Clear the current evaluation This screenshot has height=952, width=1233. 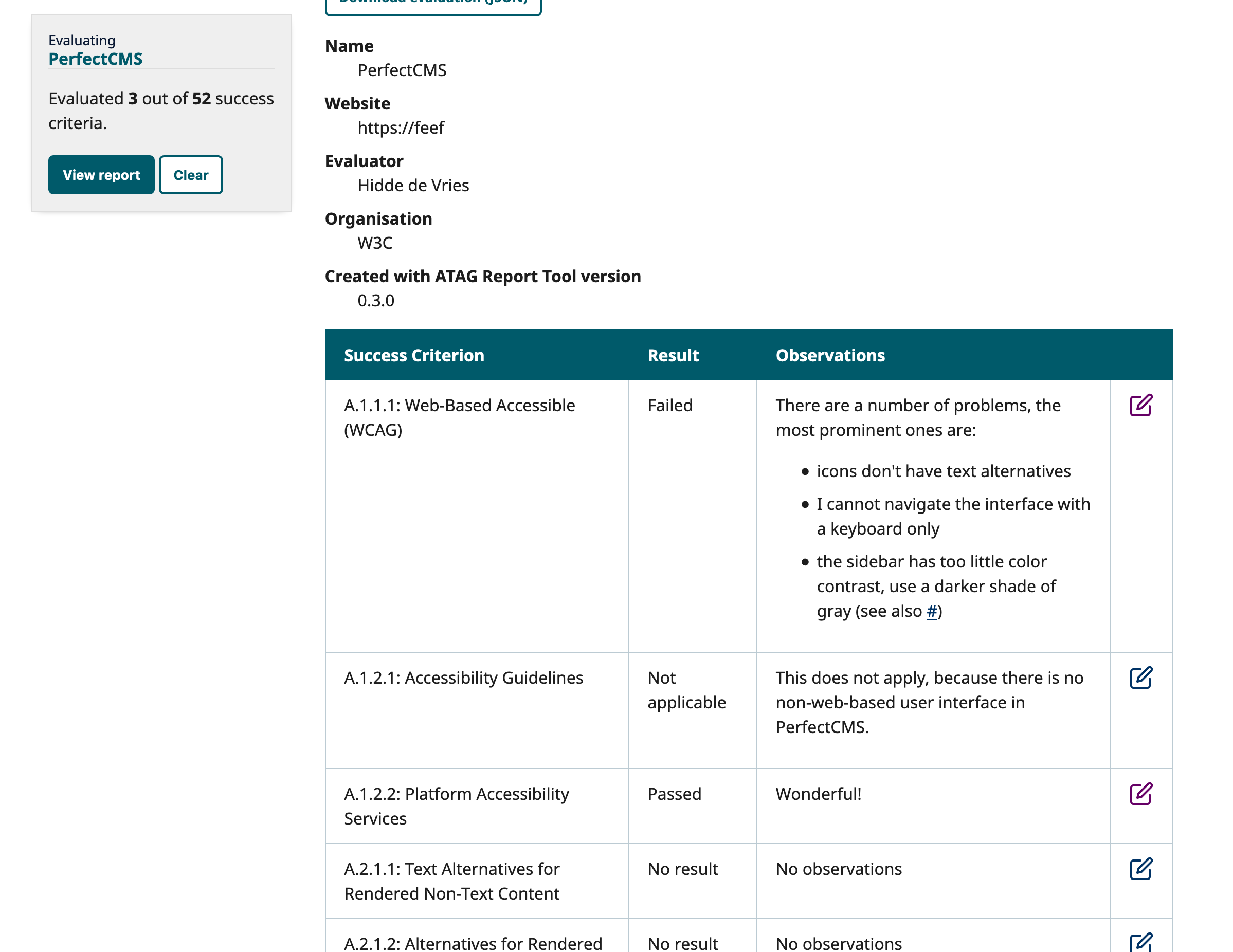(x=191, y=175)
